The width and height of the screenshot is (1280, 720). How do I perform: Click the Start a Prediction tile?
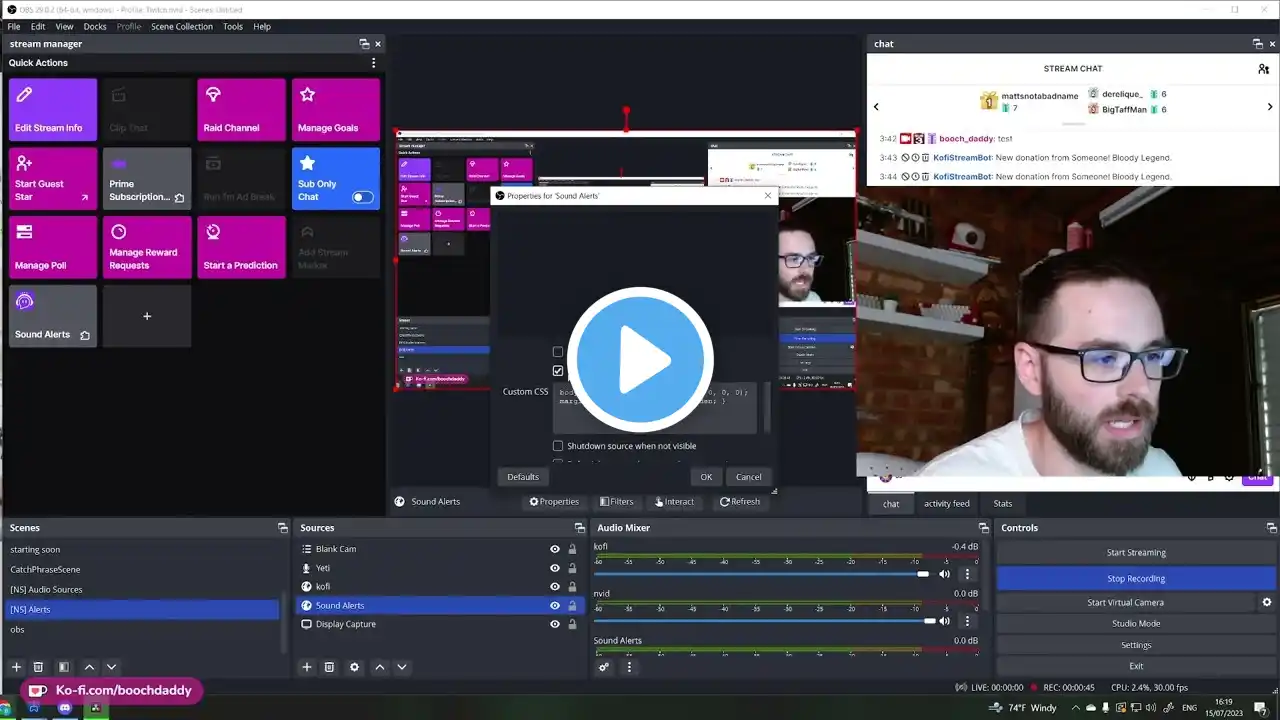pos(241,248)
